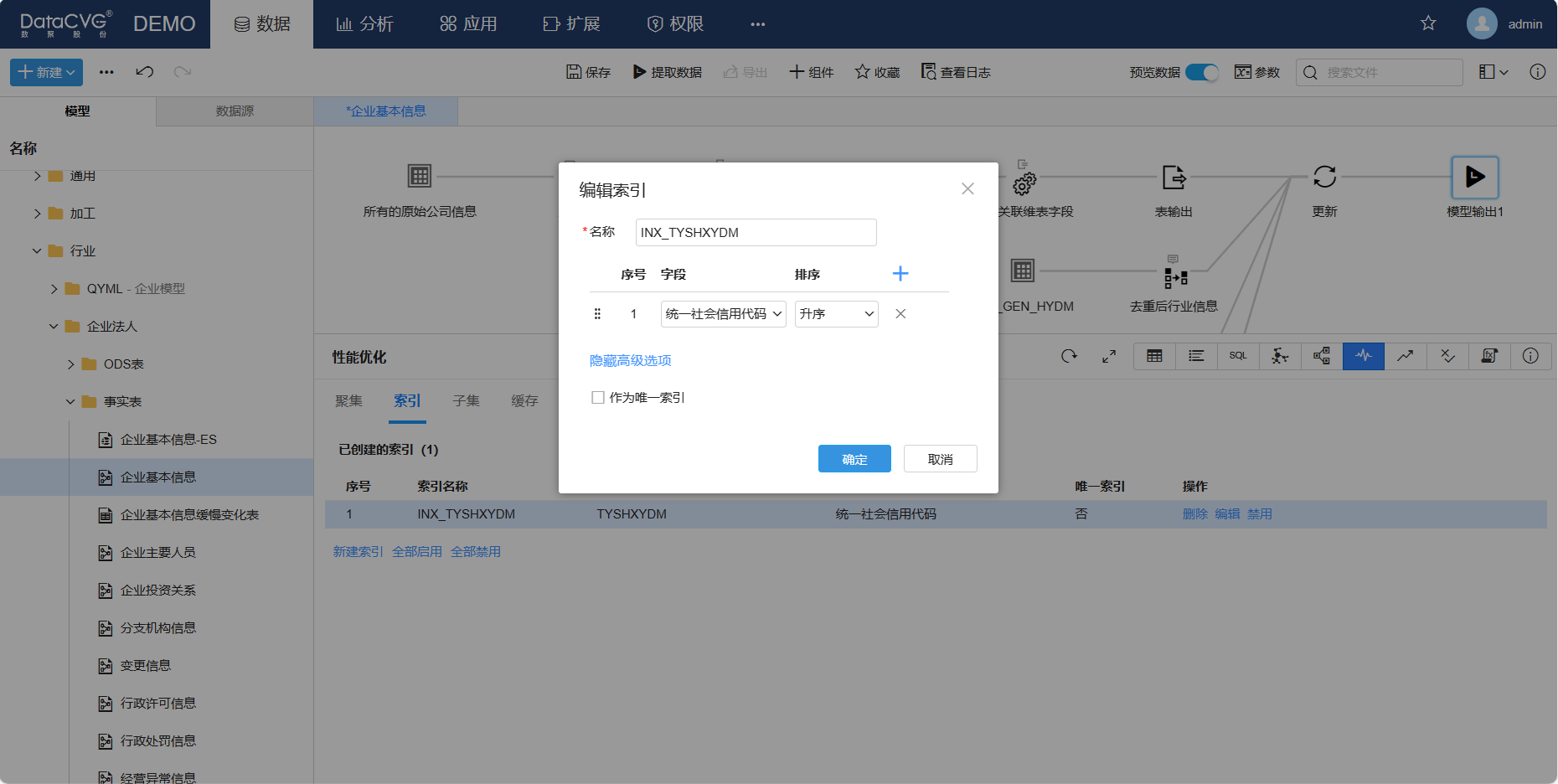
Task: Click the info icon in top toolbar
Action: [x=1538, y=72]
